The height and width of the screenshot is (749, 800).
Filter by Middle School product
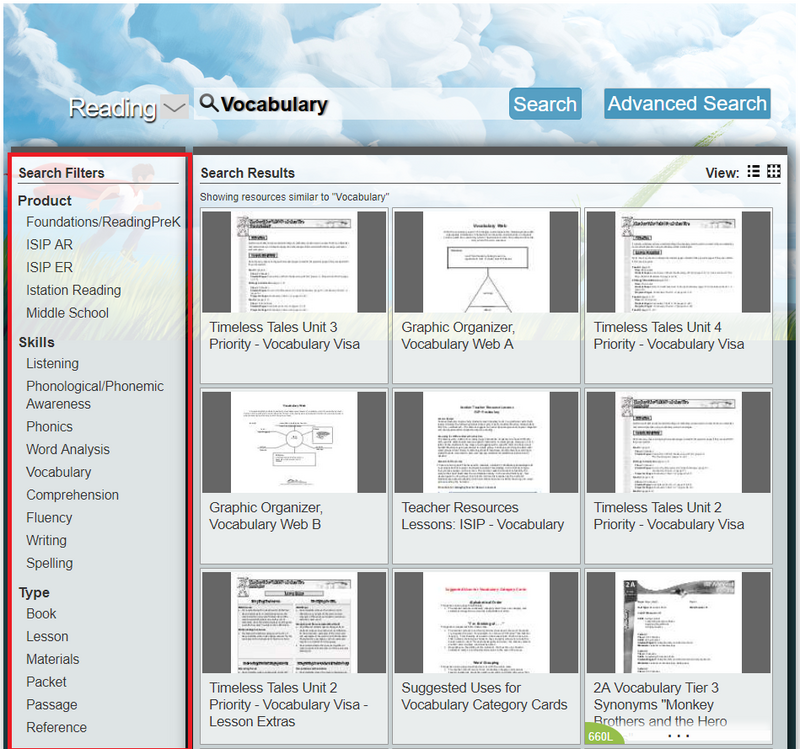pos(67,313)
